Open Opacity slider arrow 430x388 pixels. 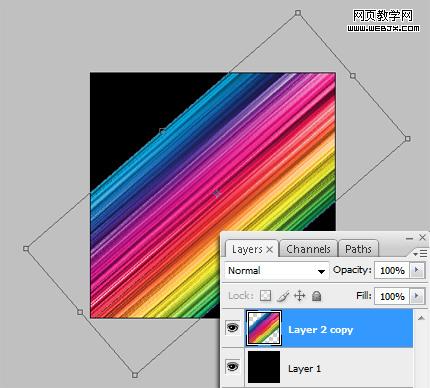[x=417, y=270]
